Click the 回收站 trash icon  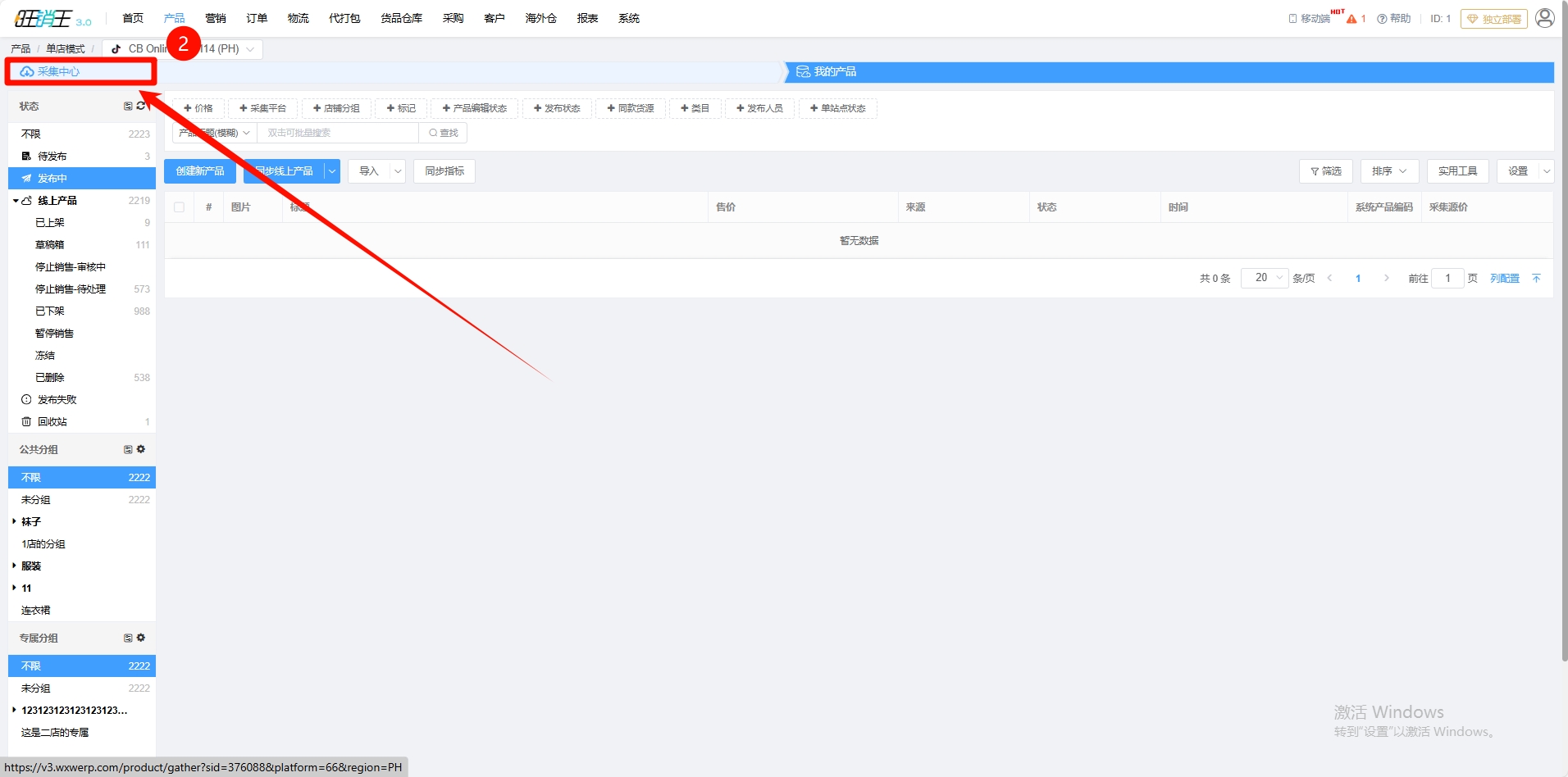(x=26, y=421)
